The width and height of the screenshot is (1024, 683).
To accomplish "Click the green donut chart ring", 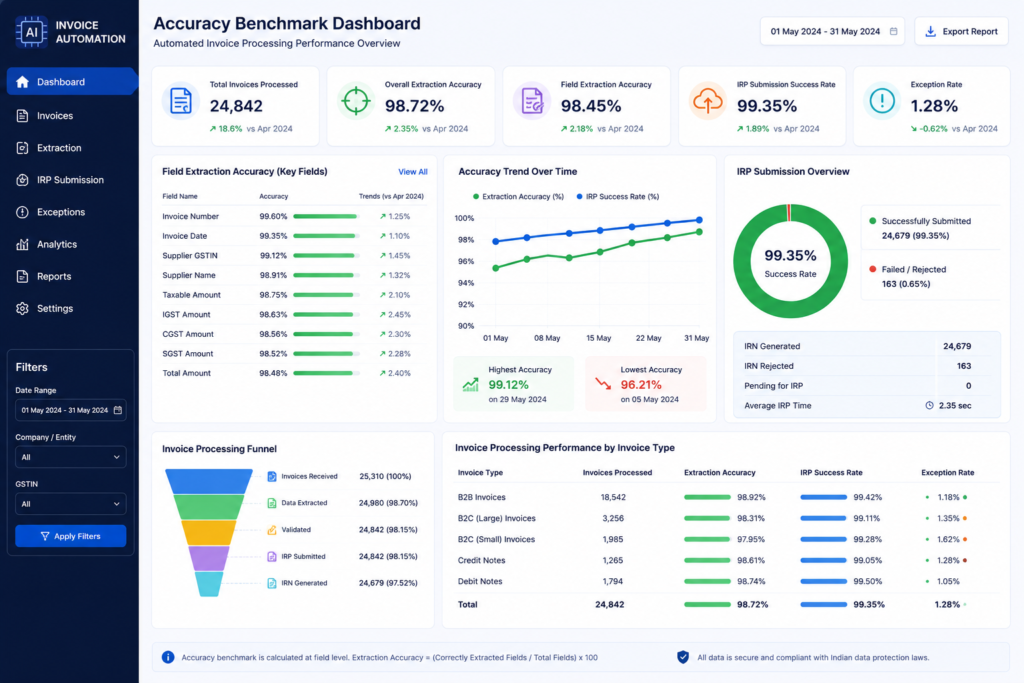I will point(742,261).
